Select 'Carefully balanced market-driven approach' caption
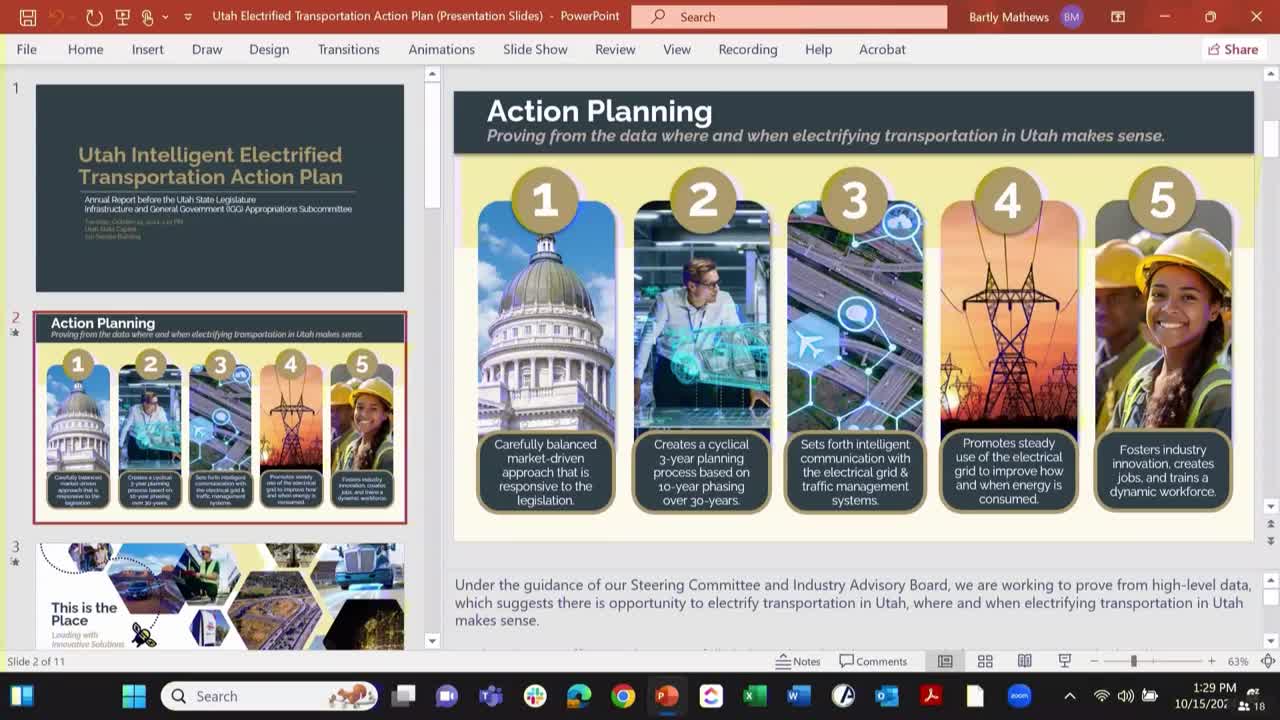This screenshot has width=1280, height=720. click(545, 472)
